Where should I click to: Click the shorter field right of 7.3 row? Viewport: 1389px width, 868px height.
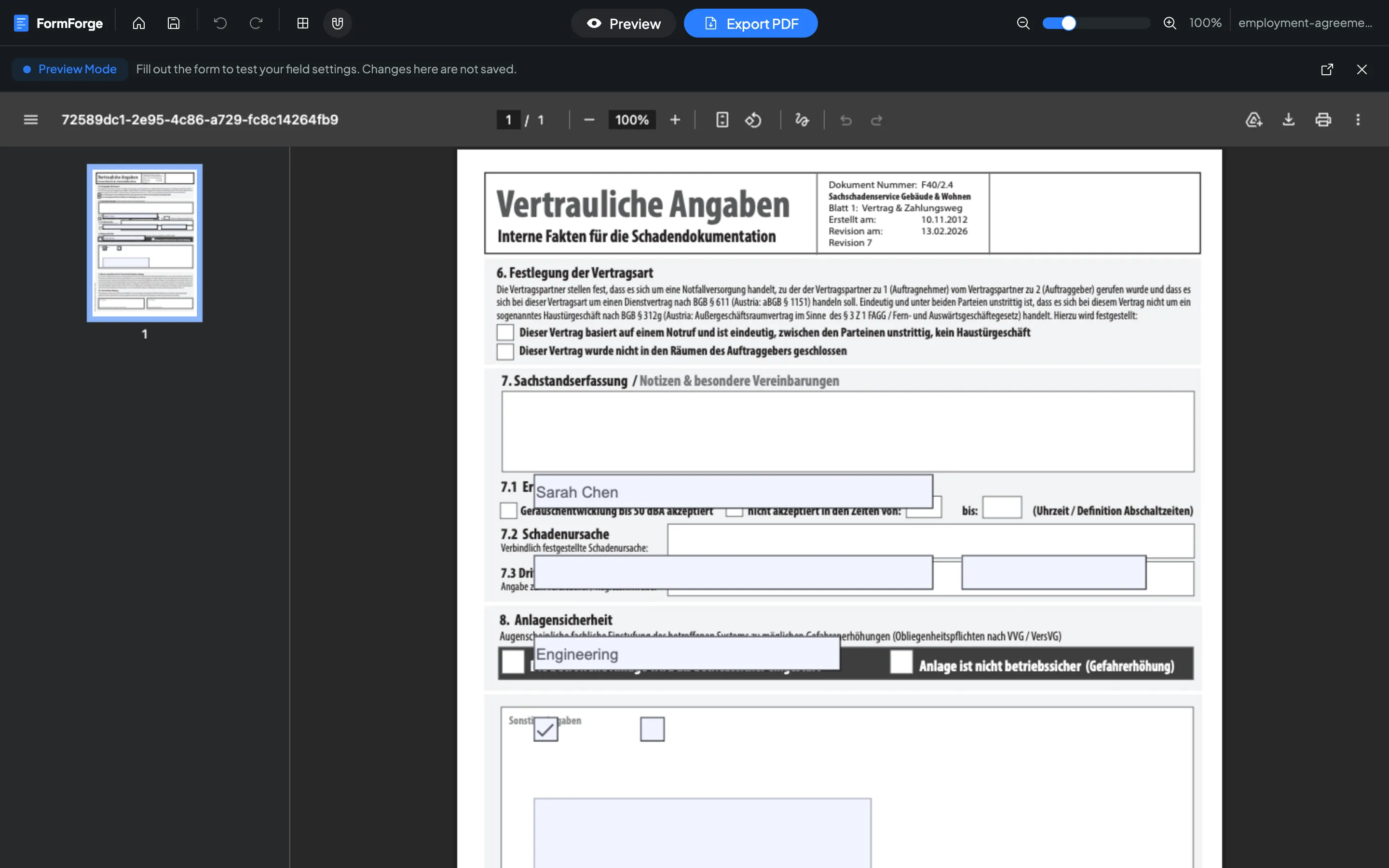coord(1054,572)
